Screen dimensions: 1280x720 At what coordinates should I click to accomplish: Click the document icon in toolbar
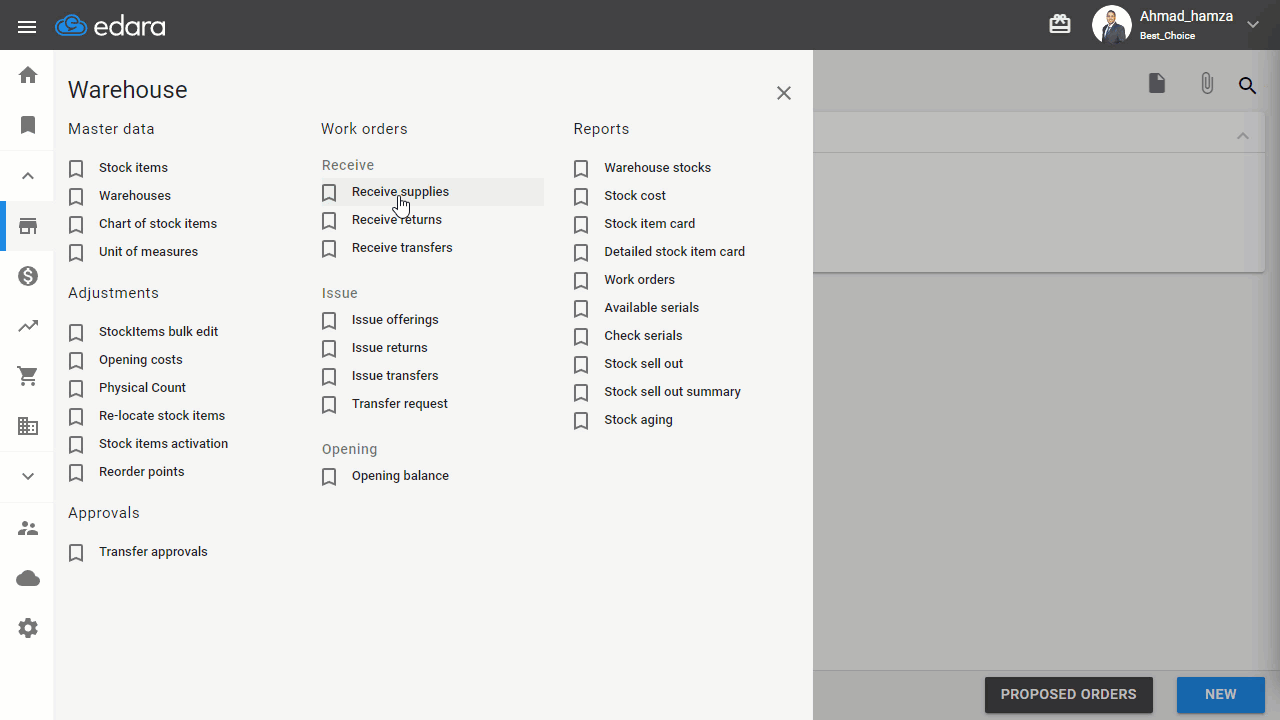coord(1157,83)
